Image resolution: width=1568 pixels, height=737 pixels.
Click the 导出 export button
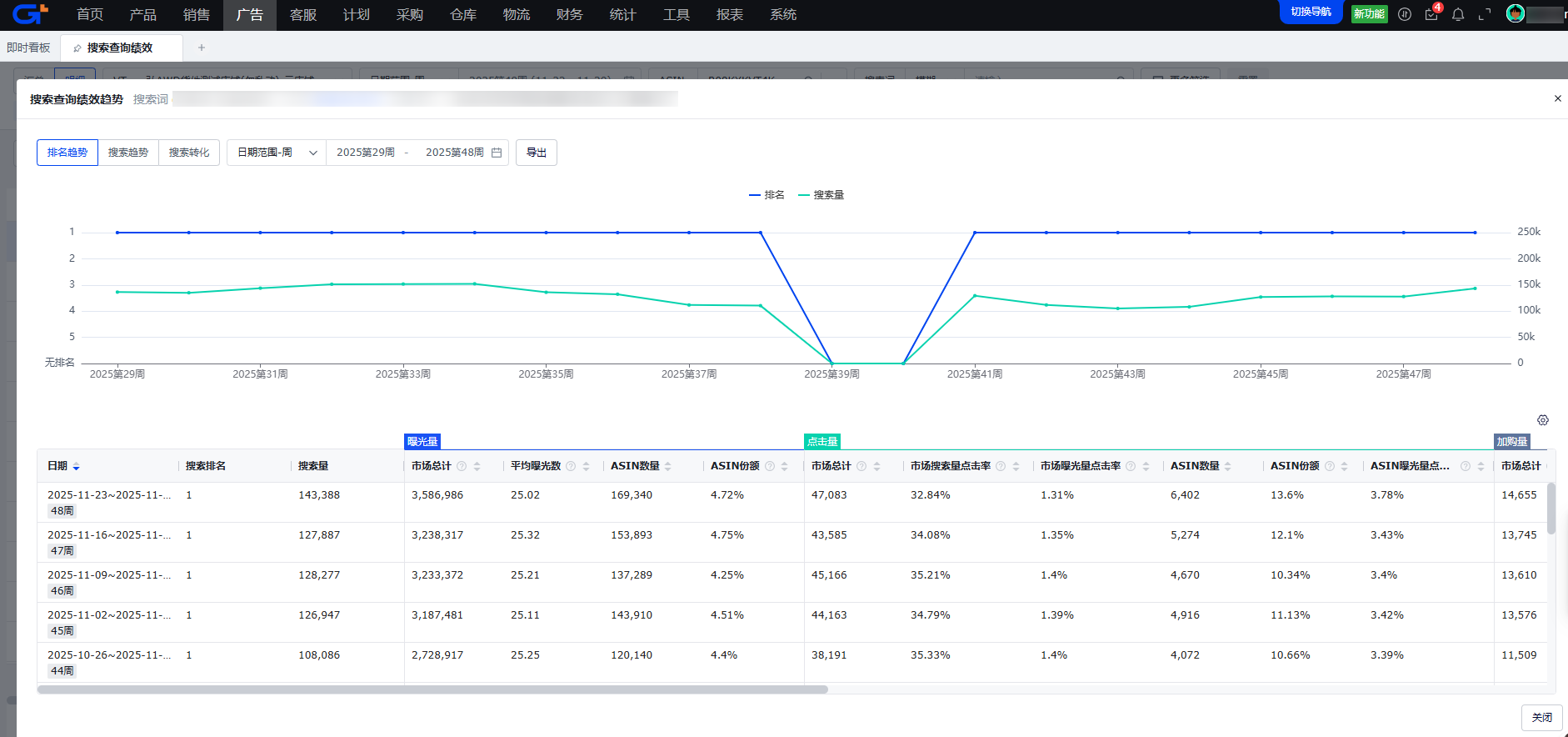click(537, 153)
